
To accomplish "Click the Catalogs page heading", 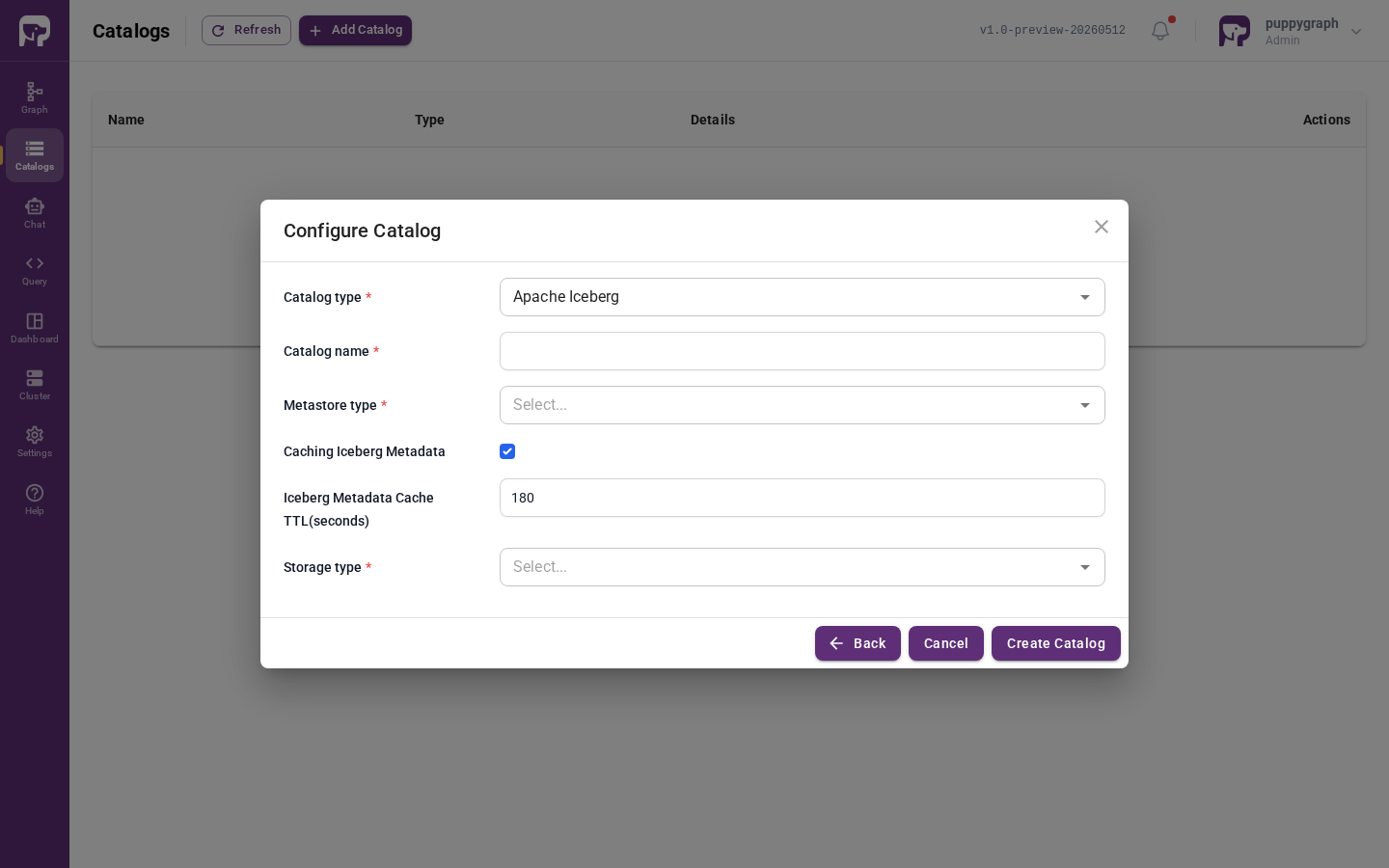I will pyautogui.click(x=131, y=31).
